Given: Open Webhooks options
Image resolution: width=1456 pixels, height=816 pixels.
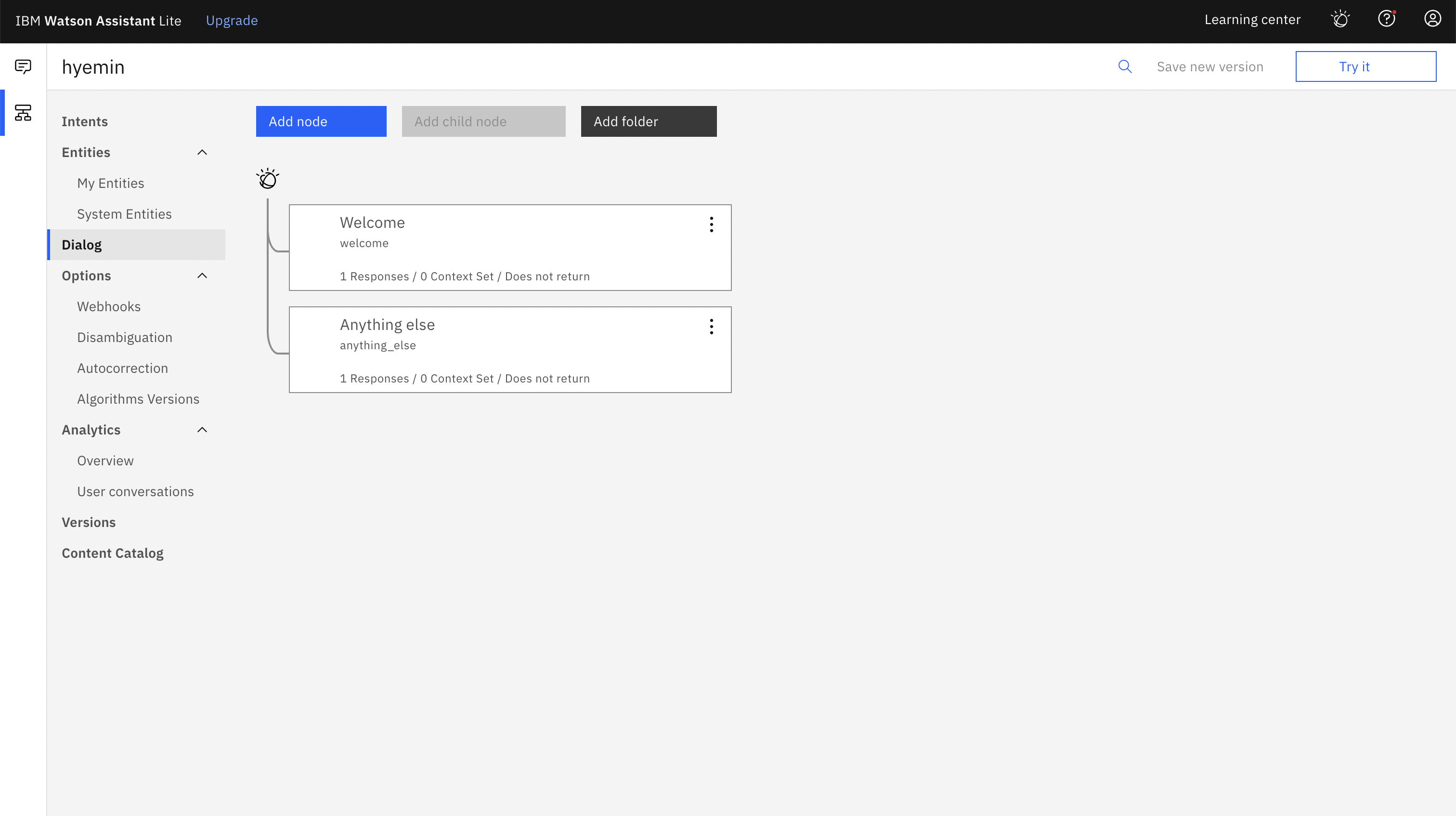Looking at the screenshot, I should tap(108, 306).
